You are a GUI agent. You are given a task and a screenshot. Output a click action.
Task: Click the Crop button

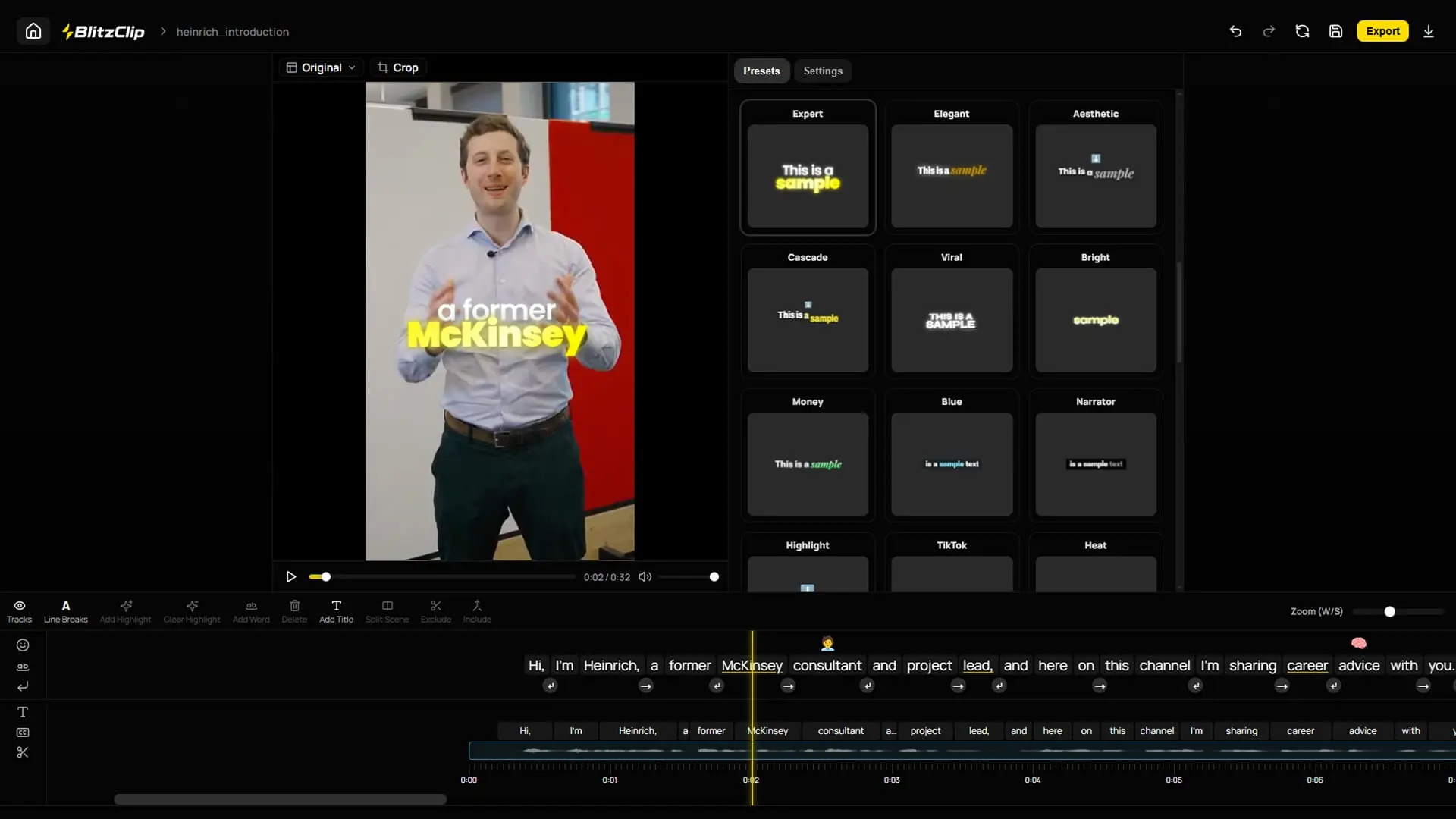(x=398, y=67)
